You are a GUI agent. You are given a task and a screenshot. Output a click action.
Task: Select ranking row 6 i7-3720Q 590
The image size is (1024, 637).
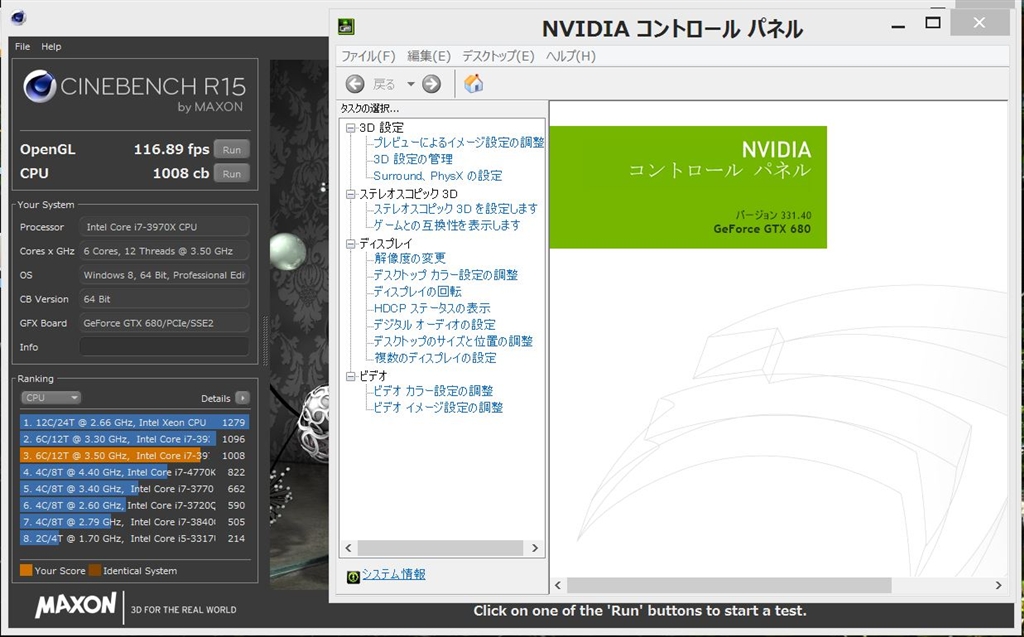(135, 506)
